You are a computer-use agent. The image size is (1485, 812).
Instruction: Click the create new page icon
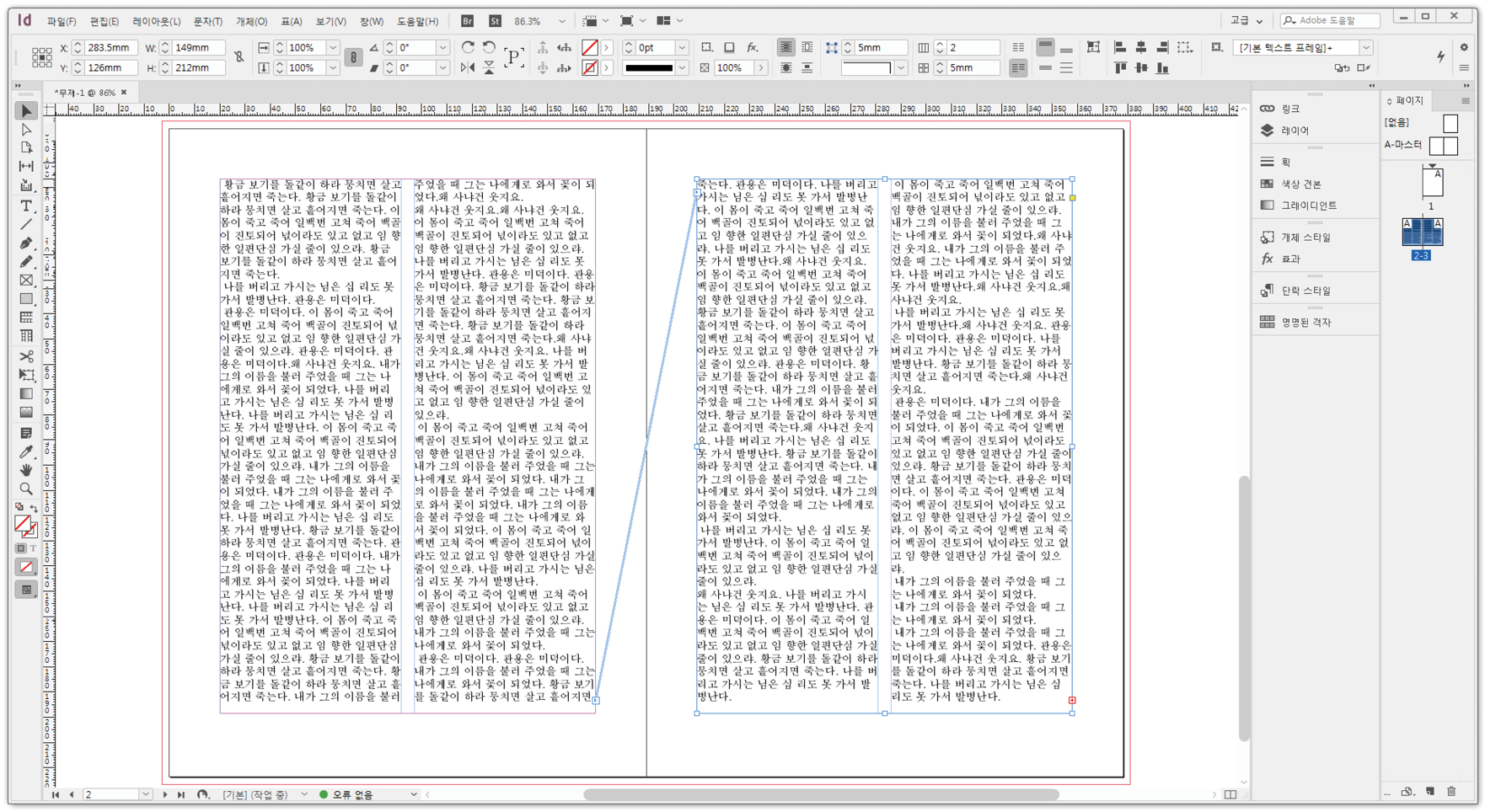[1430, 791]
